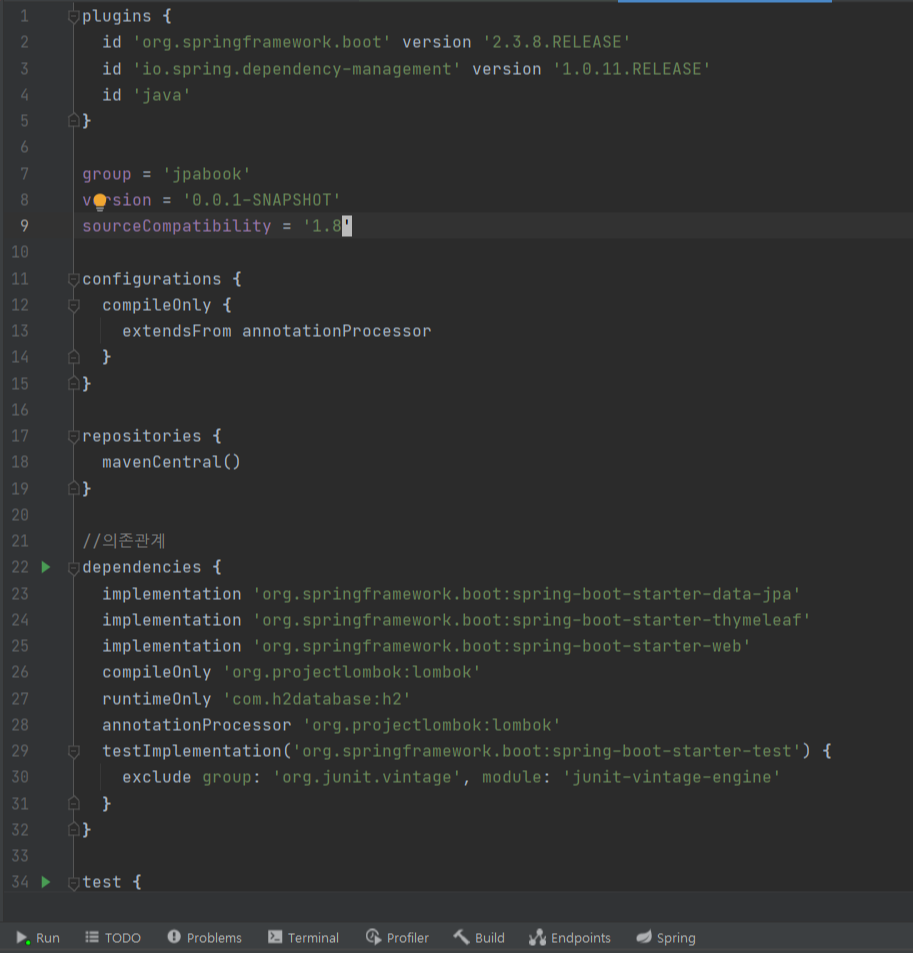913x953 pixels.
Task: Click compileOnly lombok dependency string
Action: tap(351, 672)
